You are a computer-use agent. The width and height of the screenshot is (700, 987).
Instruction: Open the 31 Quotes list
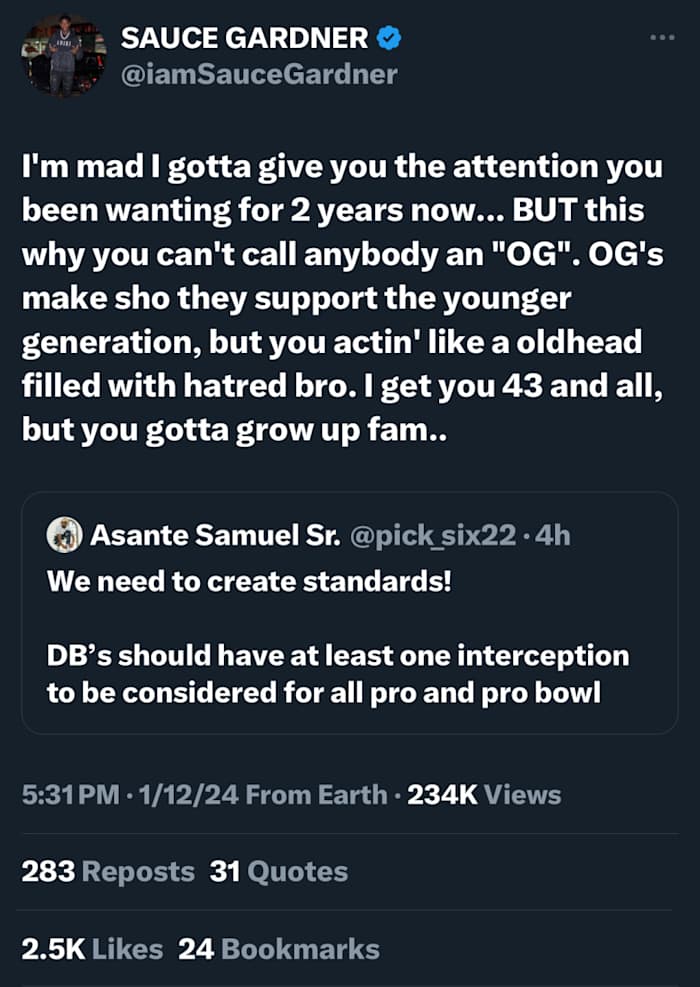[279, 872]
